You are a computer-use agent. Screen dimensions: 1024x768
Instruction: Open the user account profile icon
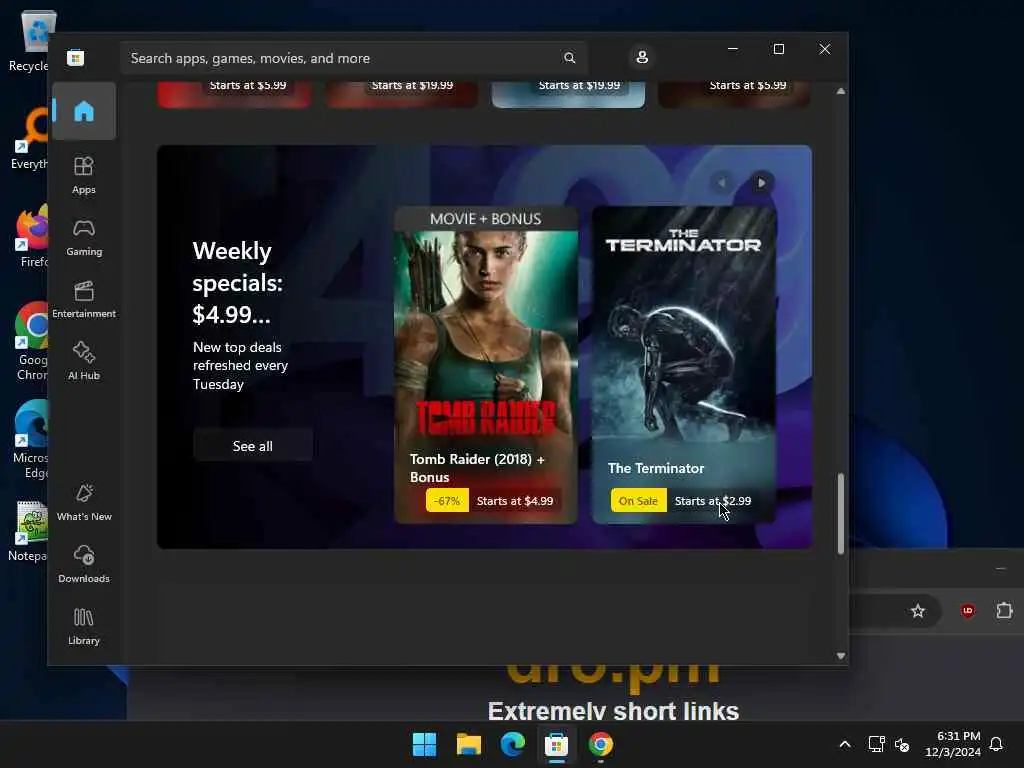pyautogui.click(x=642, y=57)
